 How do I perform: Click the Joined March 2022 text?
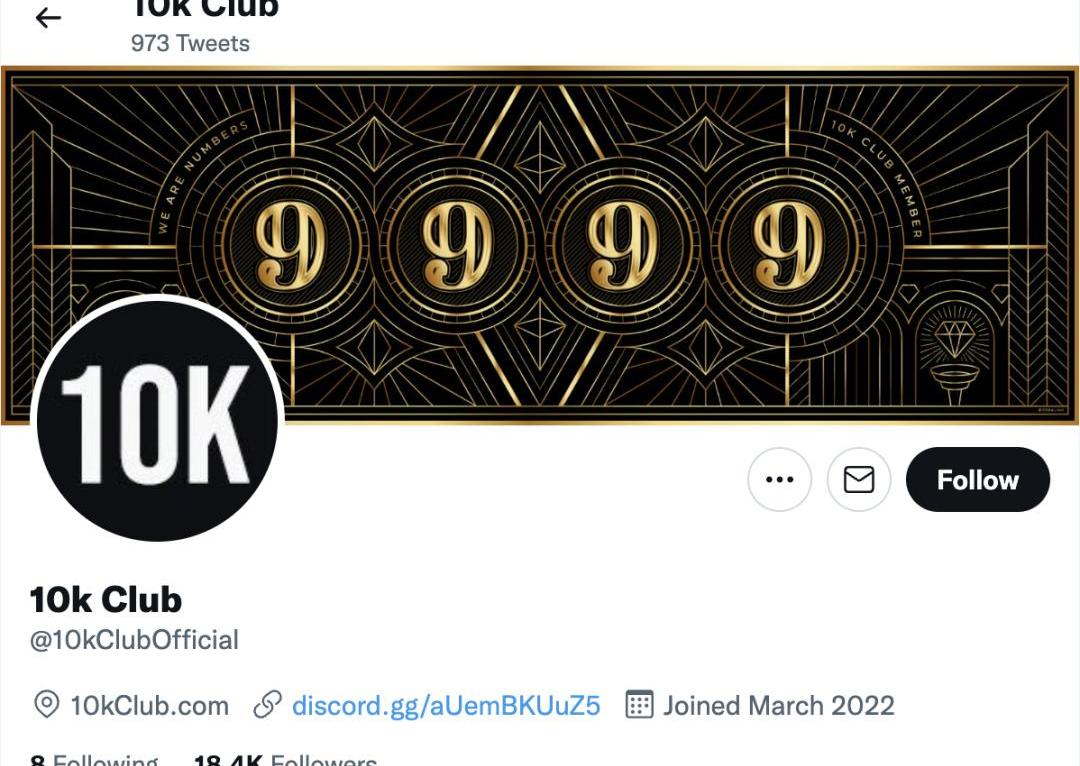tap(778, 706)
